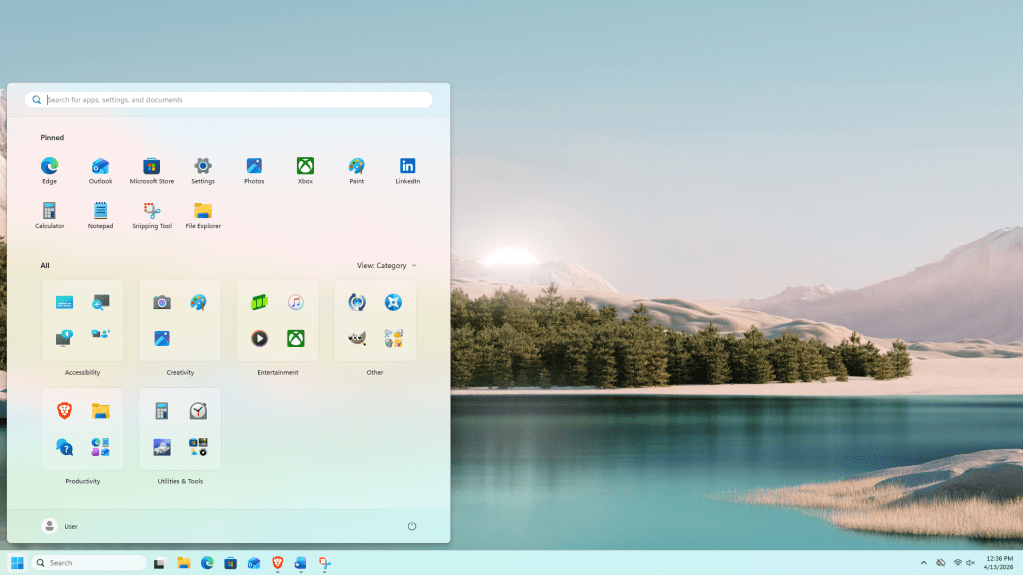This screenshot has width=1023, height=575.
Task: Open On-Screen Keyboard in Accessibility group
Action: click(x=64, y=302)
